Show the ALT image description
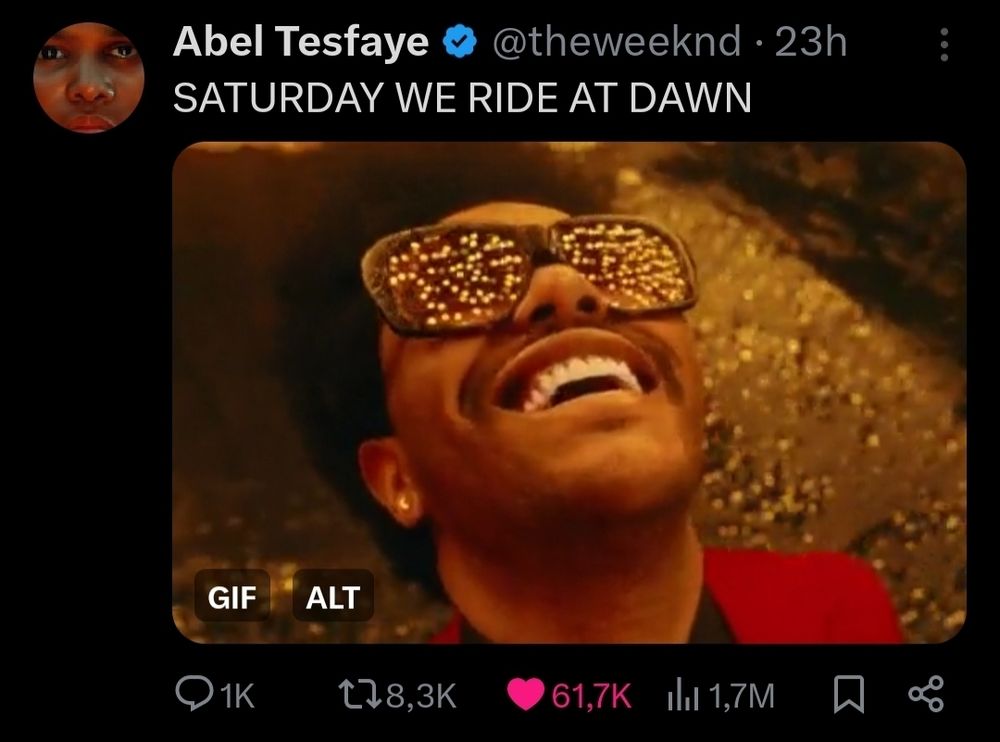The width and height of the screenshot is (1000, 742). pyautogui.click(x=333, y=597)
